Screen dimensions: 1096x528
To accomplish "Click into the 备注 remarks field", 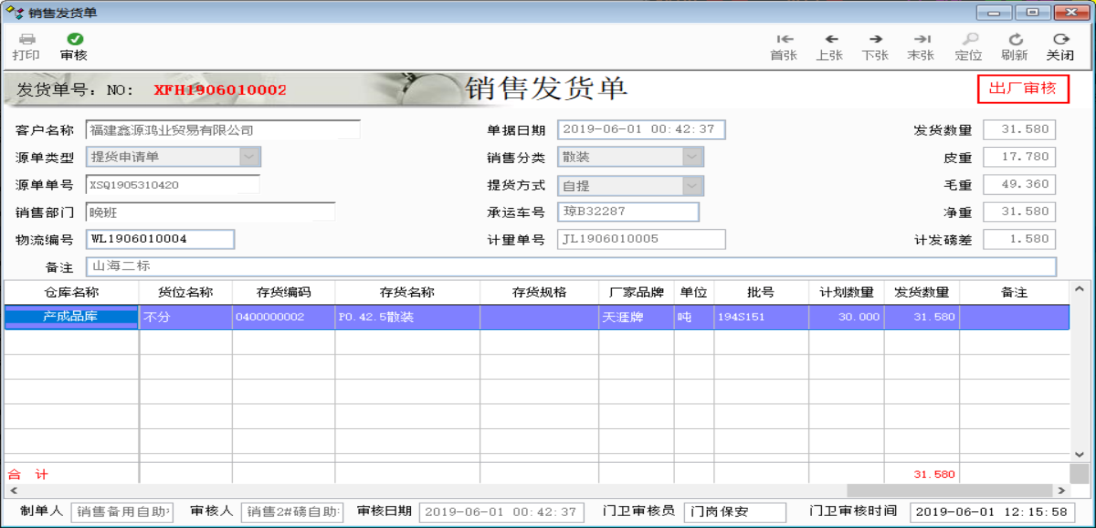I will [x=570, y=267].
